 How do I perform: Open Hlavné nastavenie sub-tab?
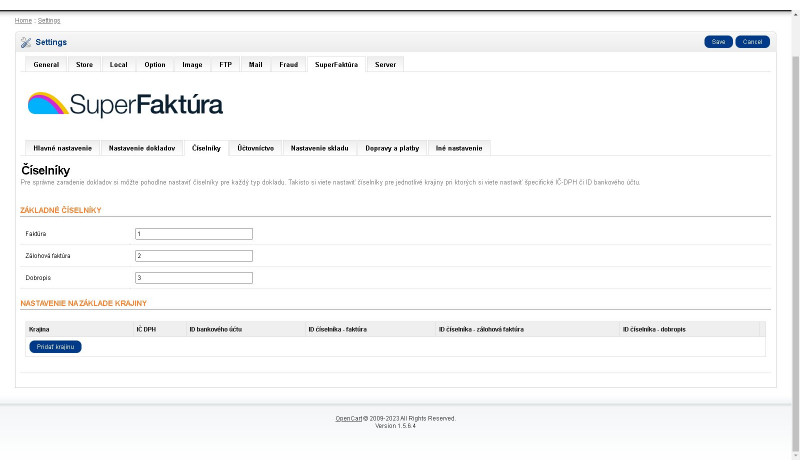(x=62, y=149)
